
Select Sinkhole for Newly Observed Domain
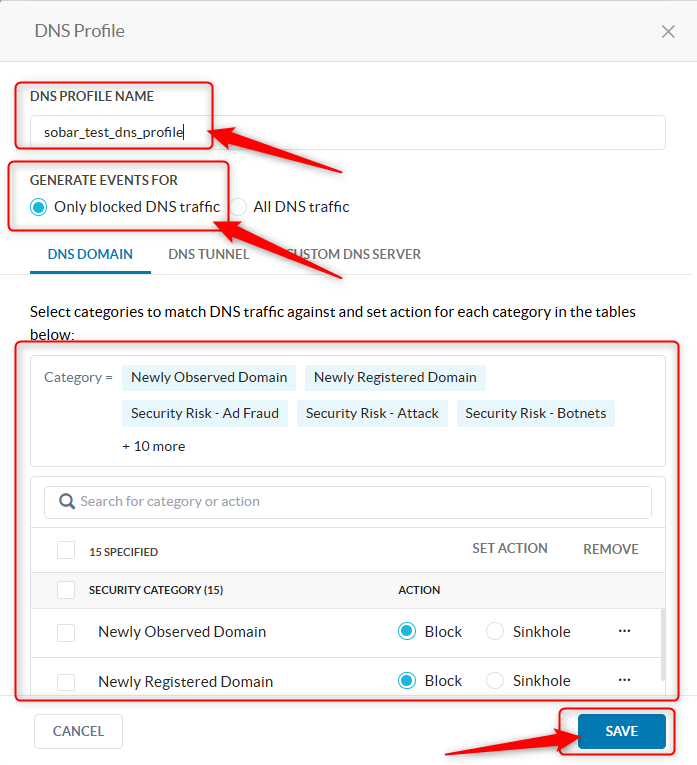(x=495, y=631)
